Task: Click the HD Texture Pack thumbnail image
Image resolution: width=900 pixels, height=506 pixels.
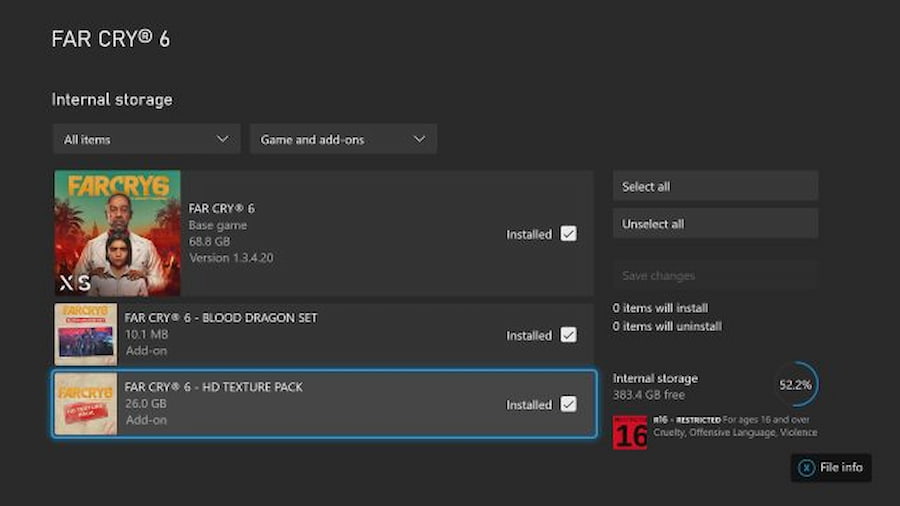Action: 85,404
